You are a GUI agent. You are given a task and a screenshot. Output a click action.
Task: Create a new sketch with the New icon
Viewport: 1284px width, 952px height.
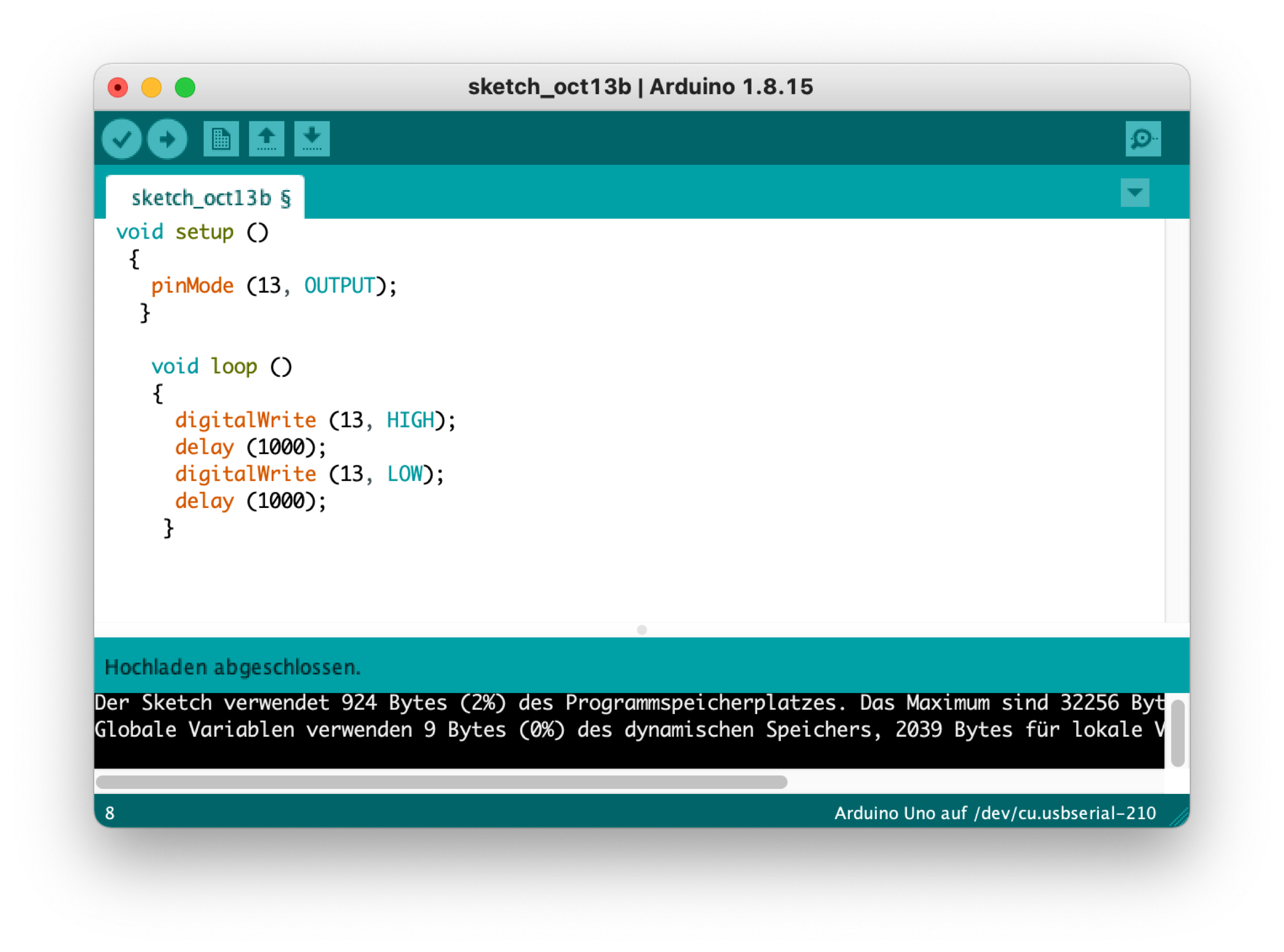(x=222, y=139)
